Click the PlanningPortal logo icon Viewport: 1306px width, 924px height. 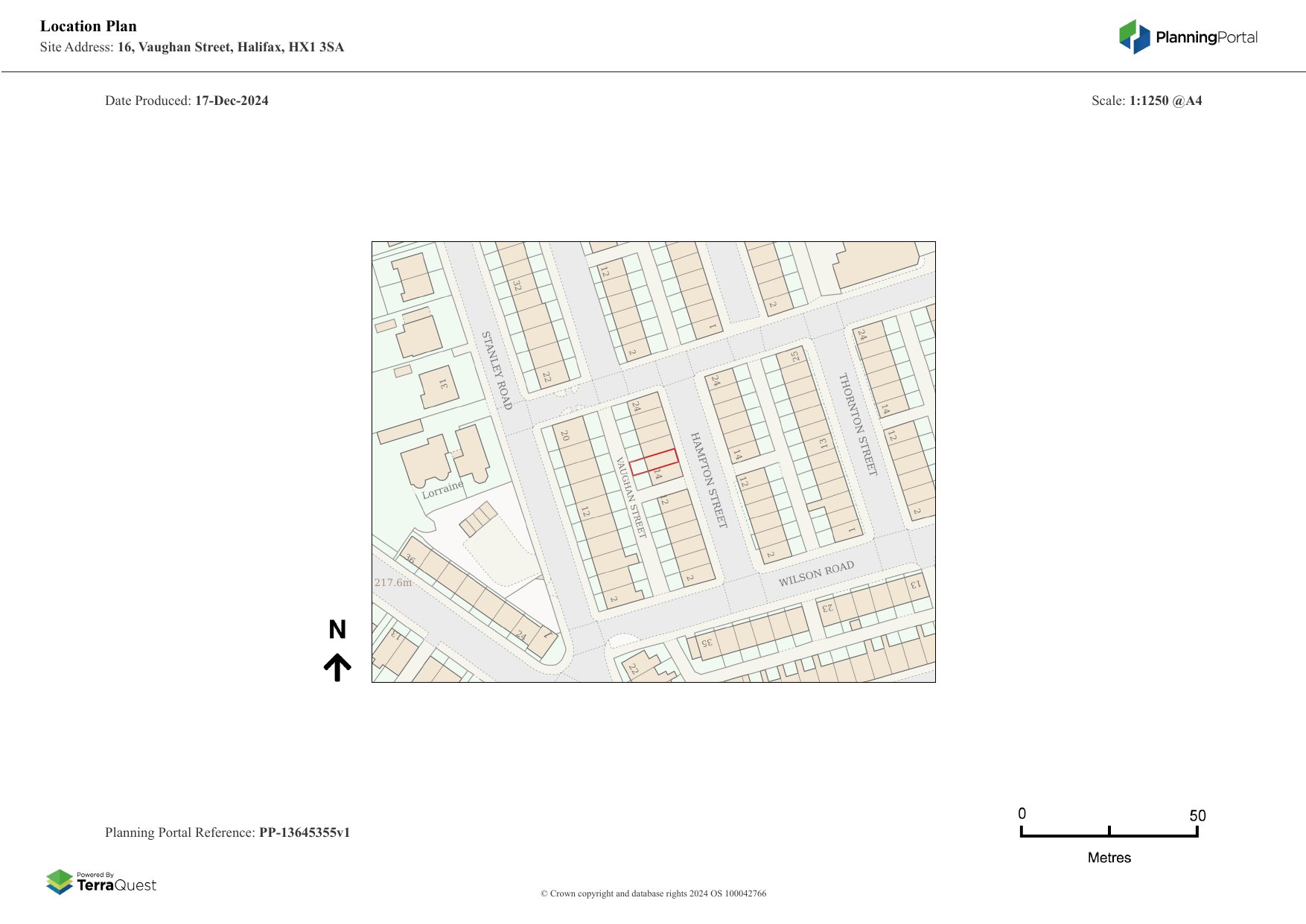(x=1134, y=37)
